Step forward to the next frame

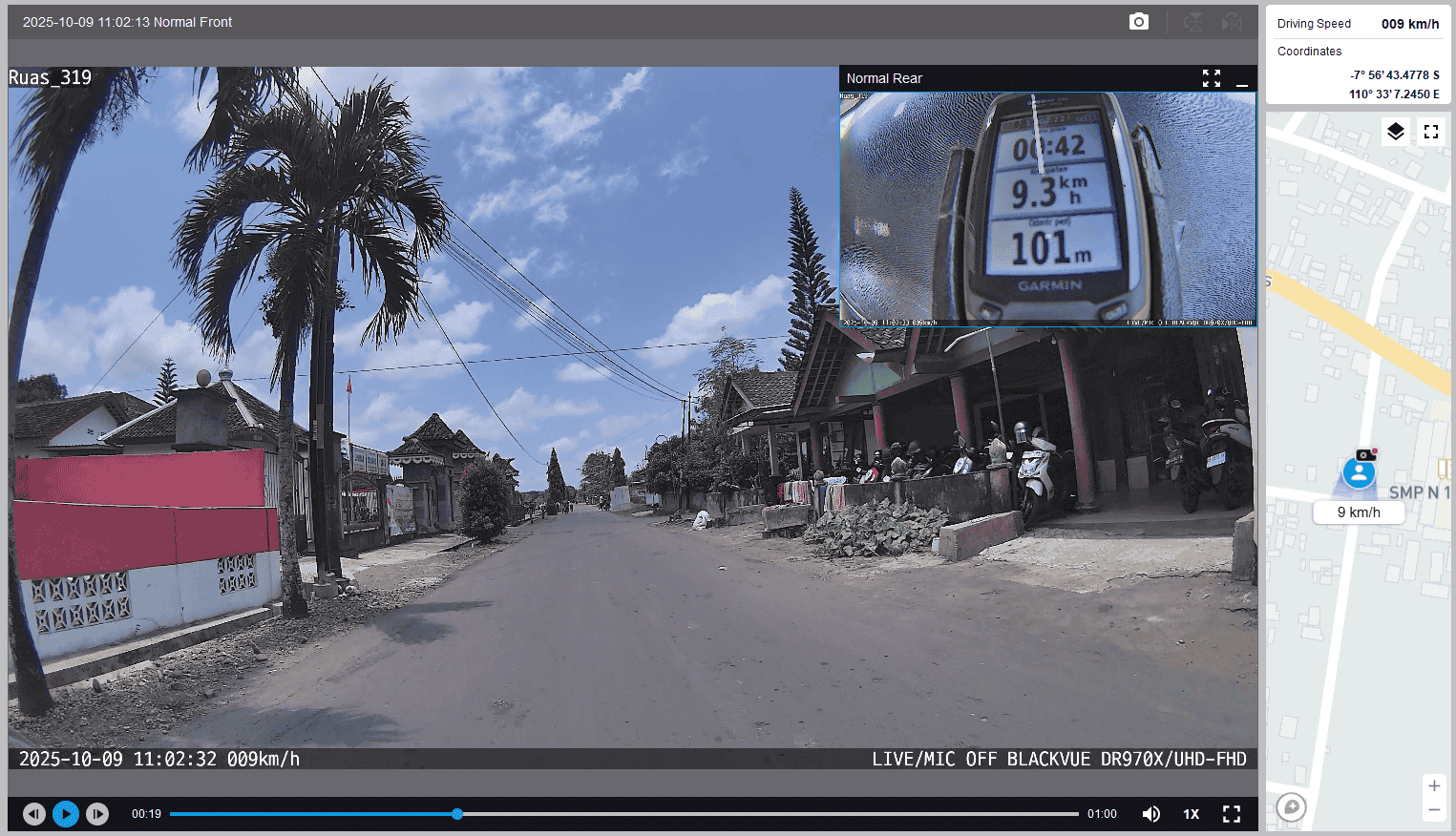(x=97, y=814)
